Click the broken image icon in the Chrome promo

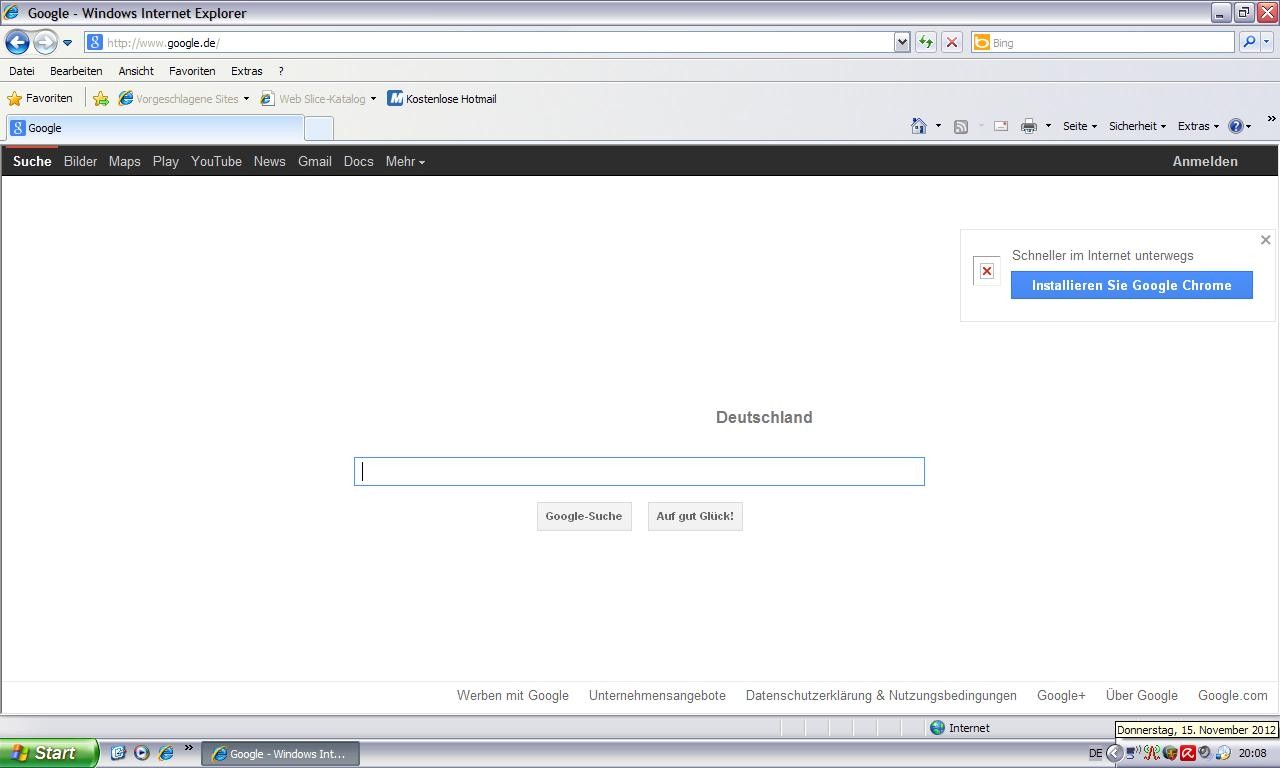pos(987,271)
